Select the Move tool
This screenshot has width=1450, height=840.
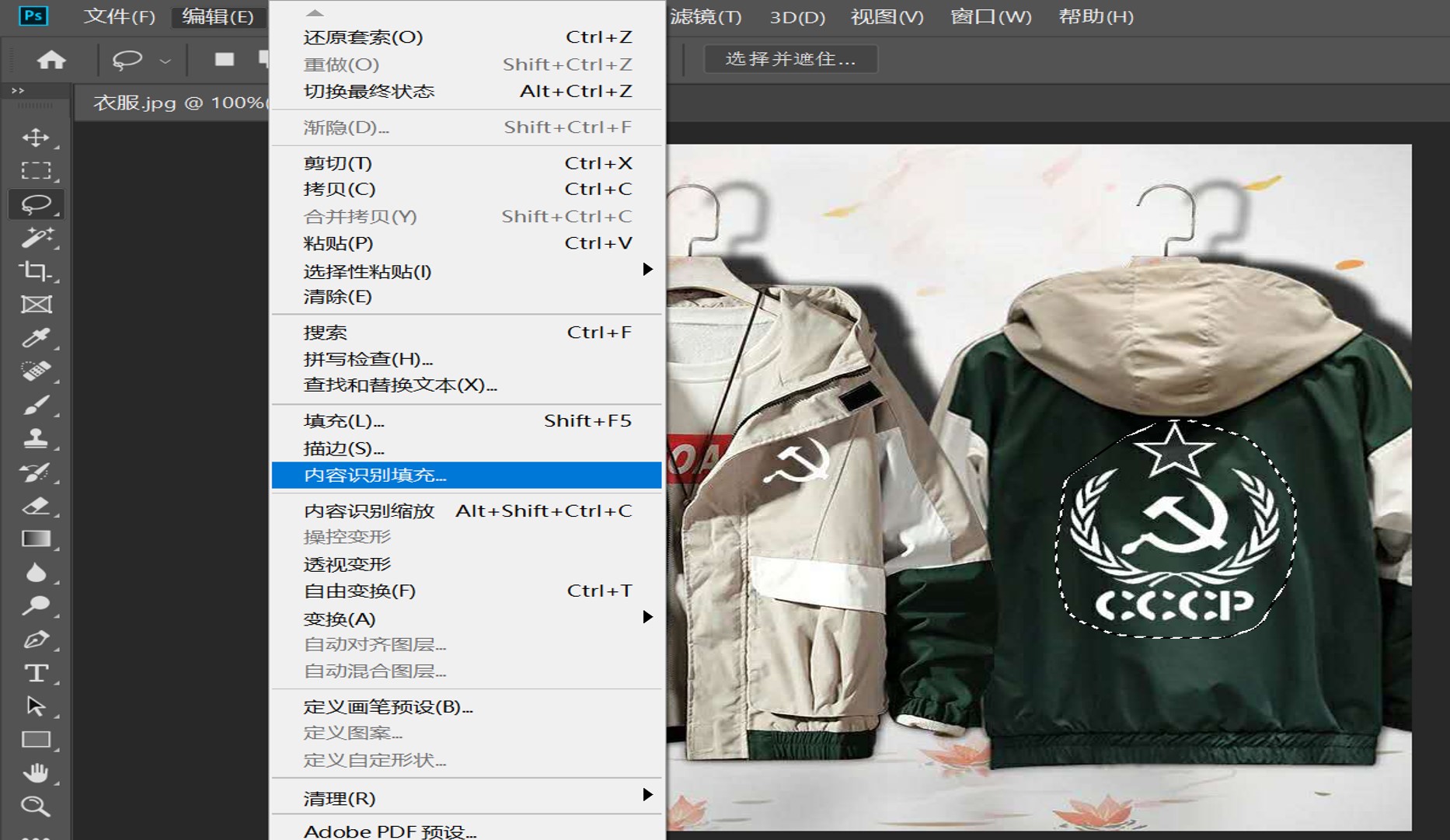(36, 138)
